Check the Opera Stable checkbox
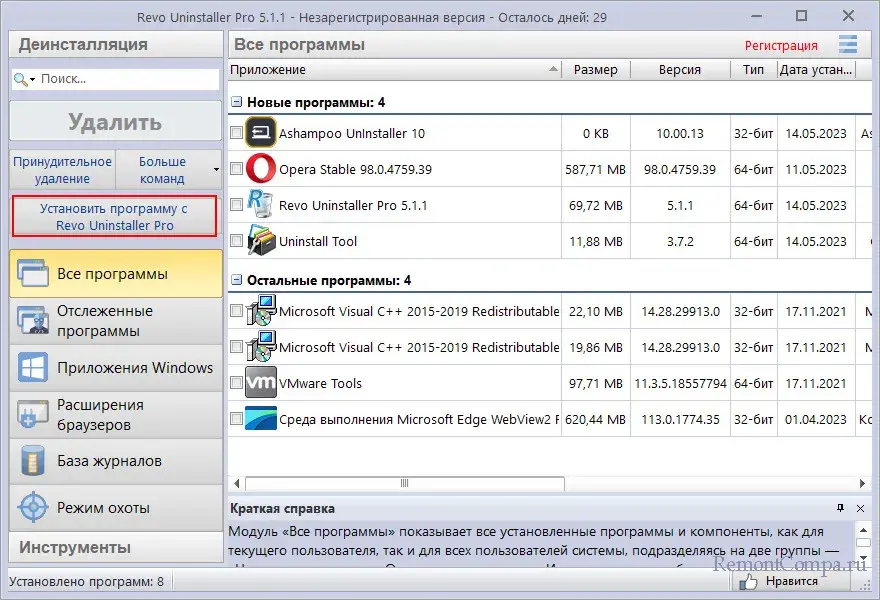 [236, 169]
